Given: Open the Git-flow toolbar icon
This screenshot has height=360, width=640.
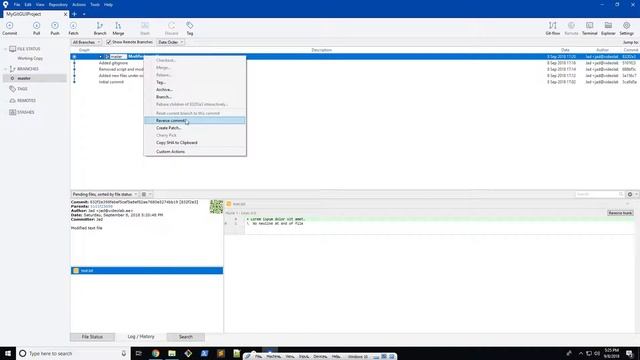Looking at the screenshot, I should click(x=553, y=28).
